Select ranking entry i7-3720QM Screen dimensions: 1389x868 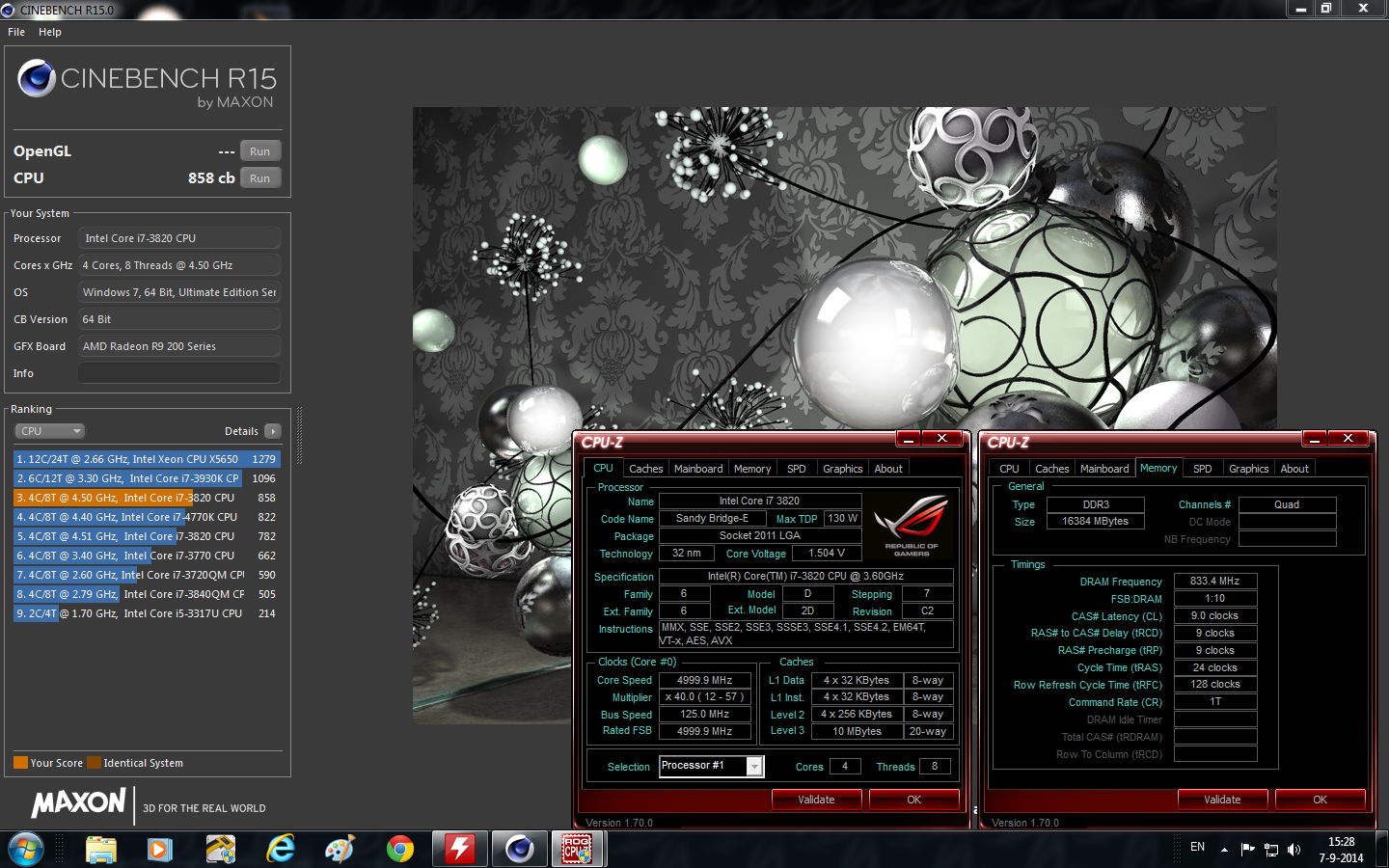coord(147,575)
